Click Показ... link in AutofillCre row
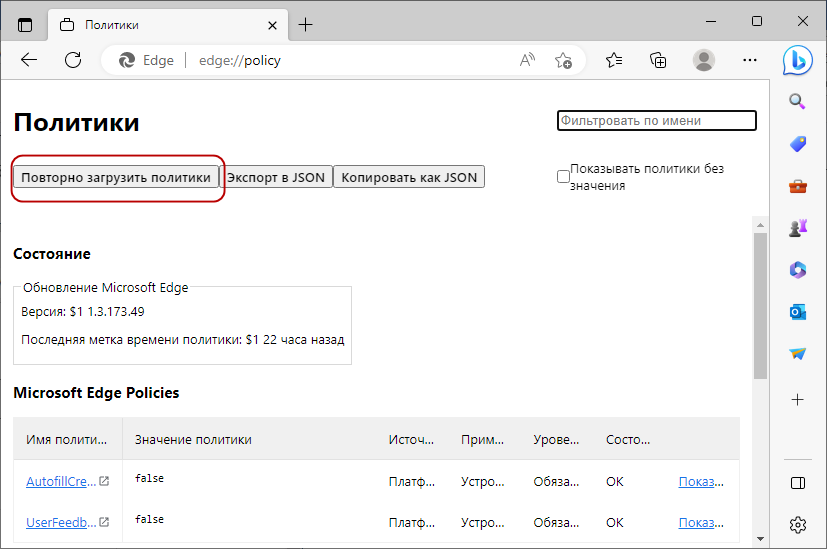The image size is (827, 549). pos(701,481)
